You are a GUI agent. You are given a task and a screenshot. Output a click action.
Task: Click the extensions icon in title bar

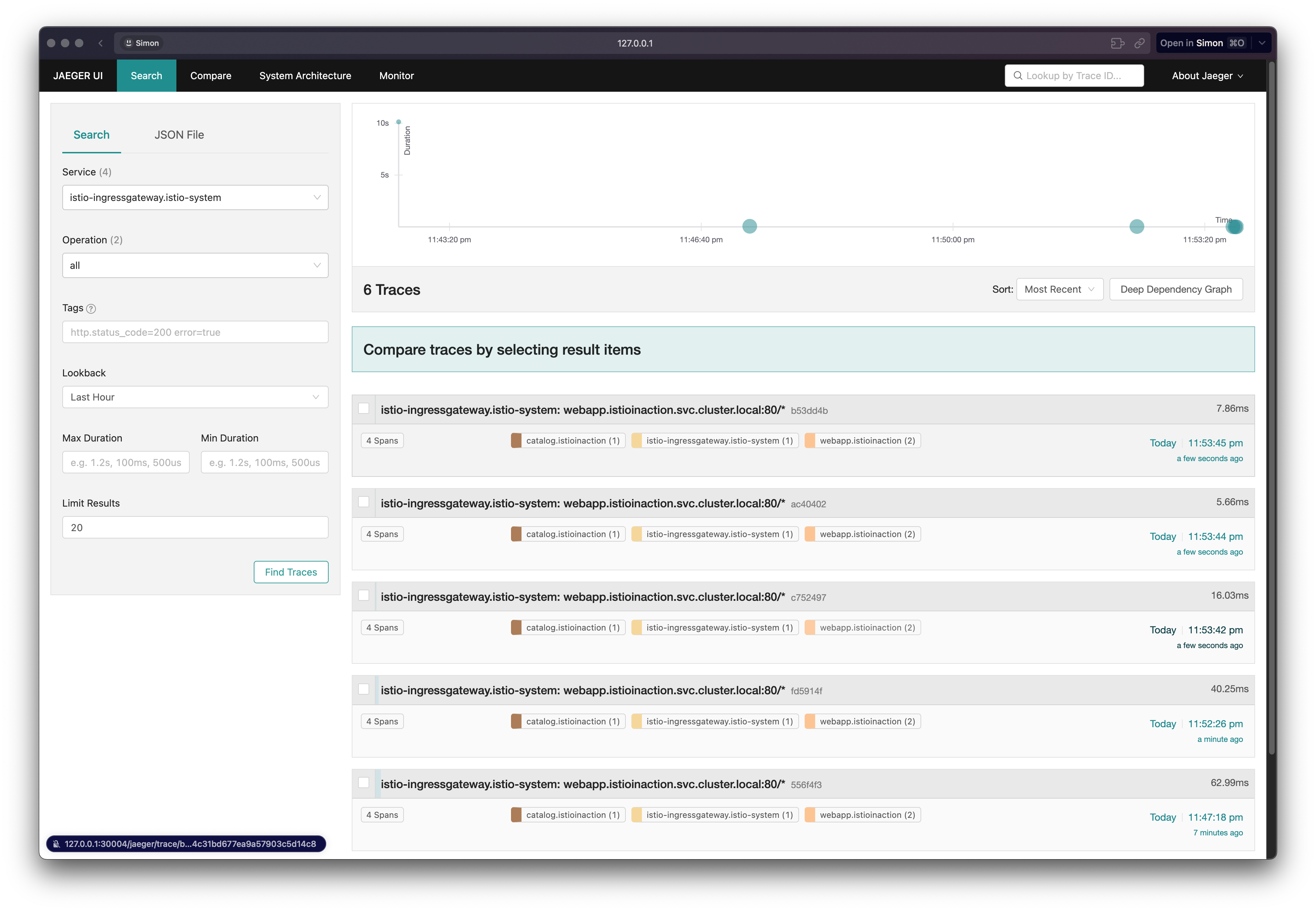tap(1117, 43)
